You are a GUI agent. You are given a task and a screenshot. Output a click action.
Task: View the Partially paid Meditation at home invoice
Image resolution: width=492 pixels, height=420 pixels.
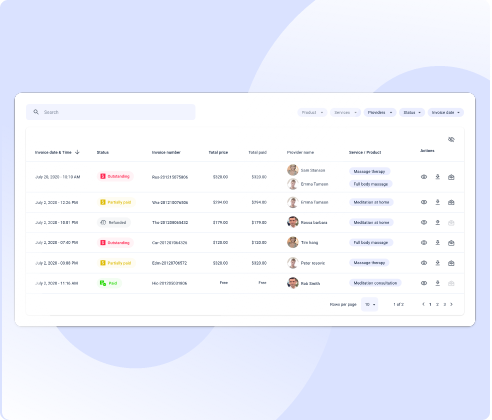point(424,202)
